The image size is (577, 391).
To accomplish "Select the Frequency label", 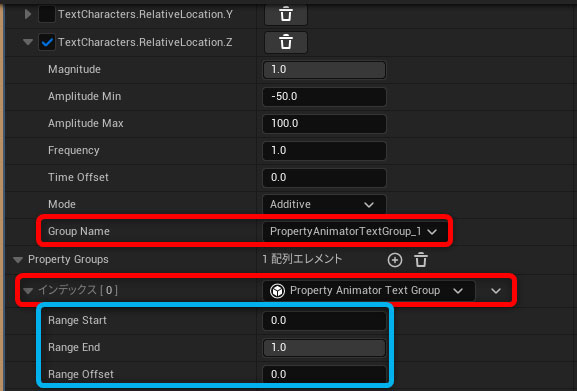I will click(74, 150).
